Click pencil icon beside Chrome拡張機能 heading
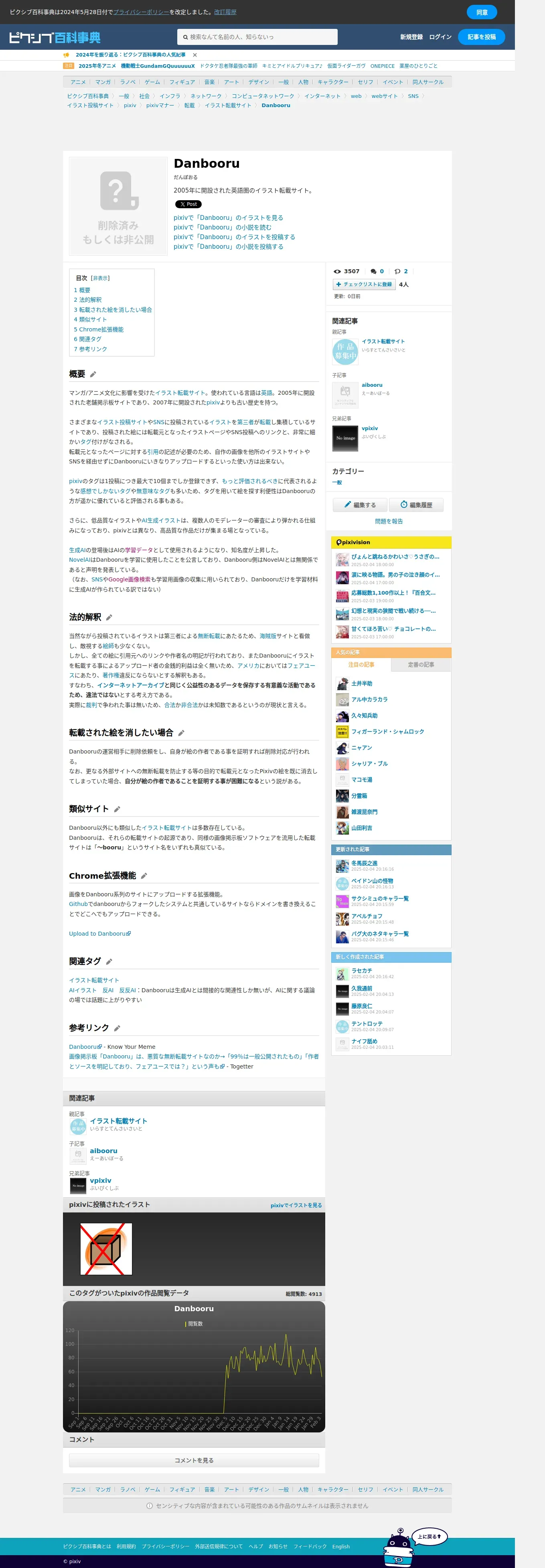This screenshot has width=545, height=1568. pos(144,876)
